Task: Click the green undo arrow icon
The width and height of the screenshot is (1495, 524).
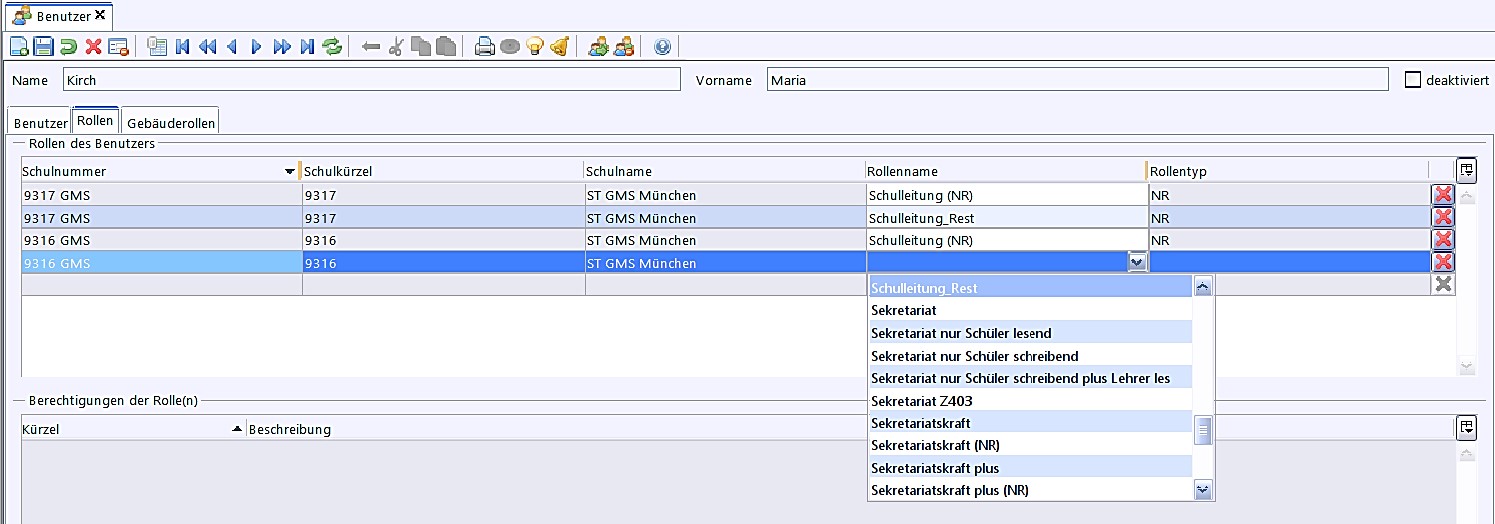Action: point(68,46)
